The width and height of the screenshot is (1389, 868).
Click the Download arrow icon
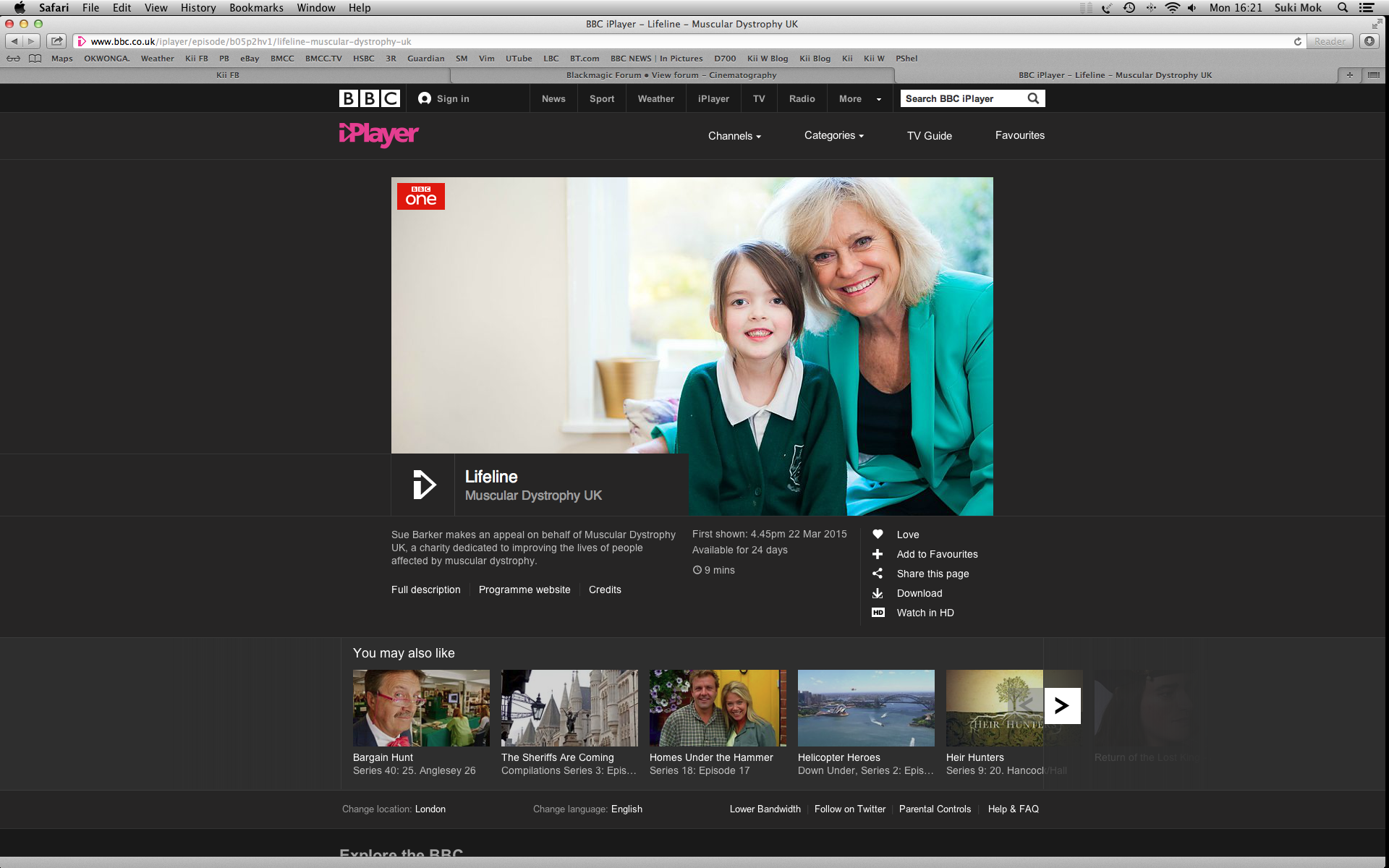pos(878,593)
